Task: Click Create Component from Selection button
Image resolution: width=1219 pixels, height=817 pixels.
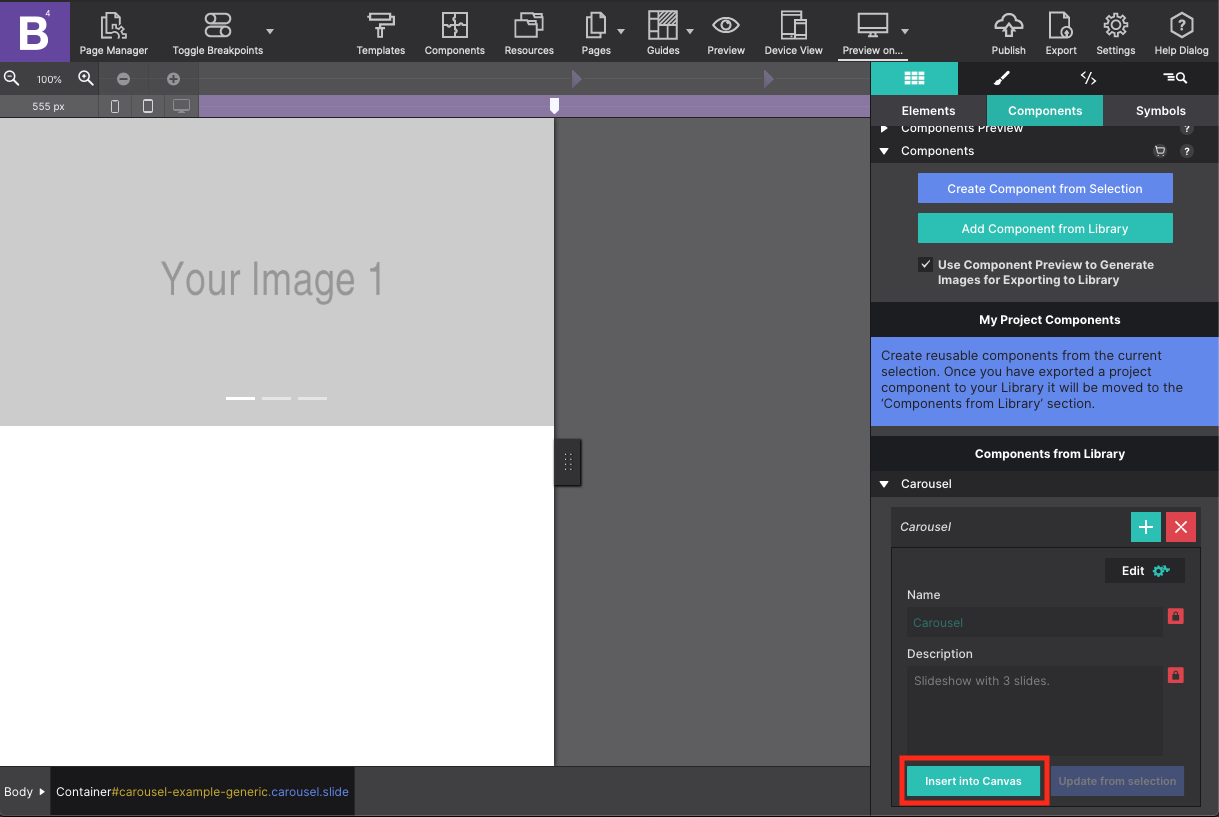Action: click(1045, 188)
